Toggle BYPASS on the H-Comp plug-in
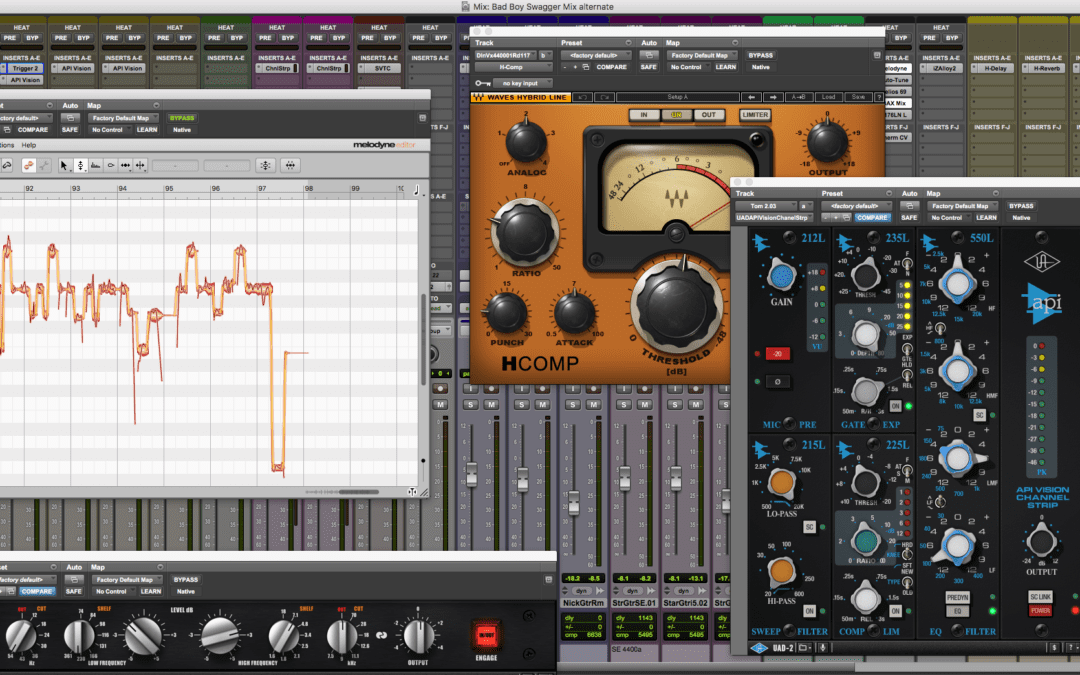 (x=760, y=55)
